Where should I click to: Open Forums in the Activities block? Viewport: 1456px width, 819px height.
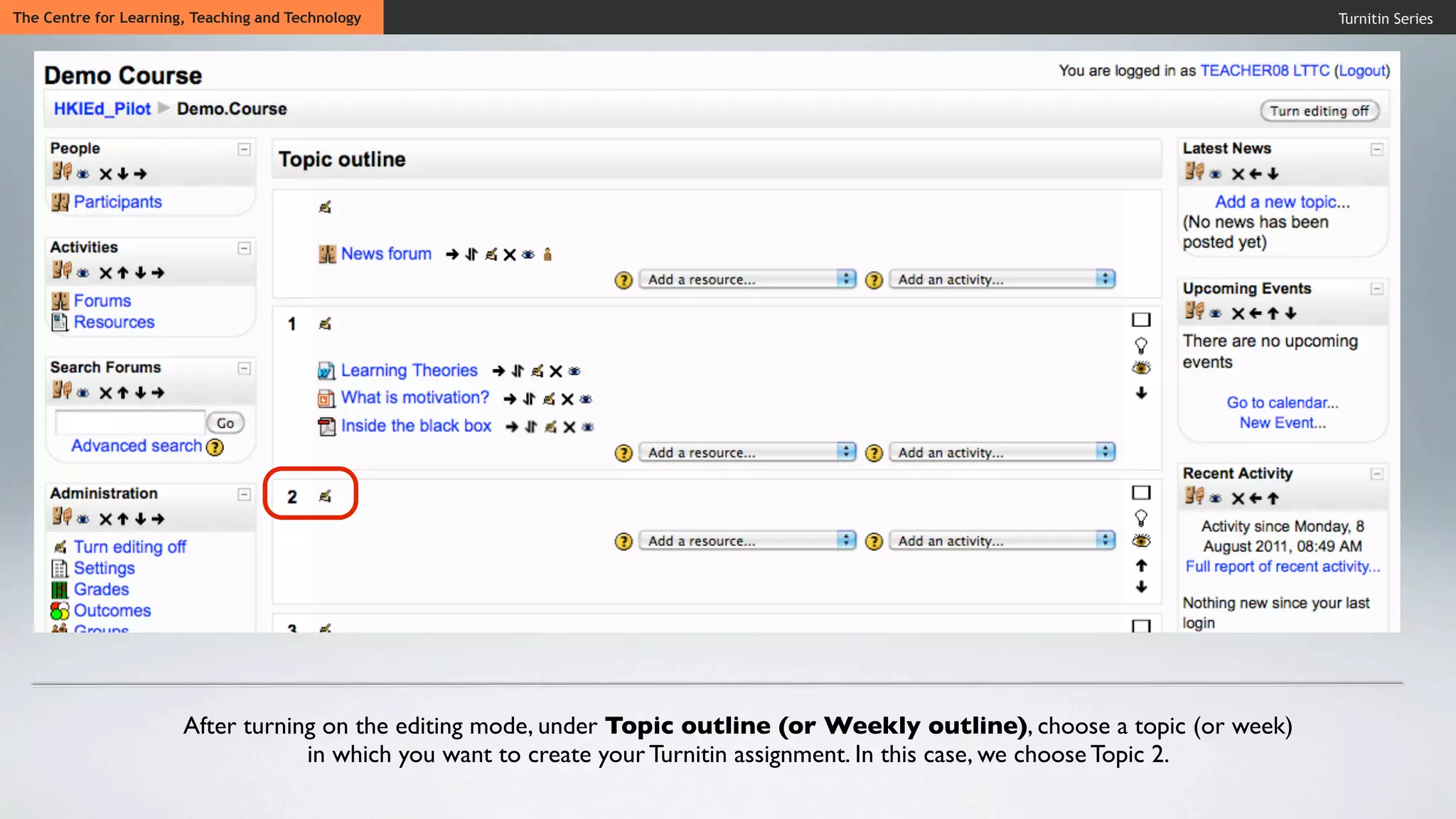click(102, 301)
